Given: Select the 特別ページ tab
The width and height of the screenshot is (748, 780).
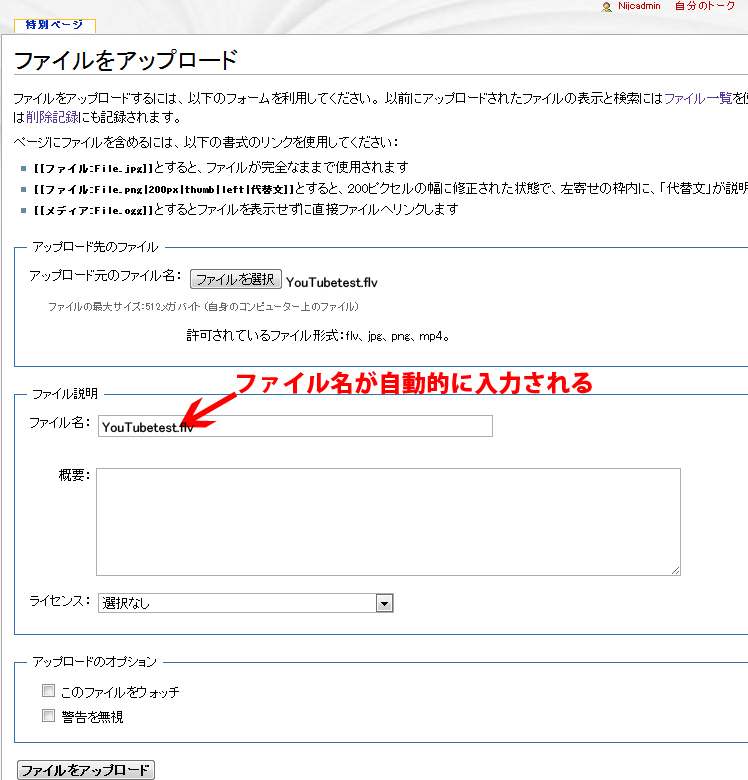Looking at the screenshot, I should click(x=54, y=24).
